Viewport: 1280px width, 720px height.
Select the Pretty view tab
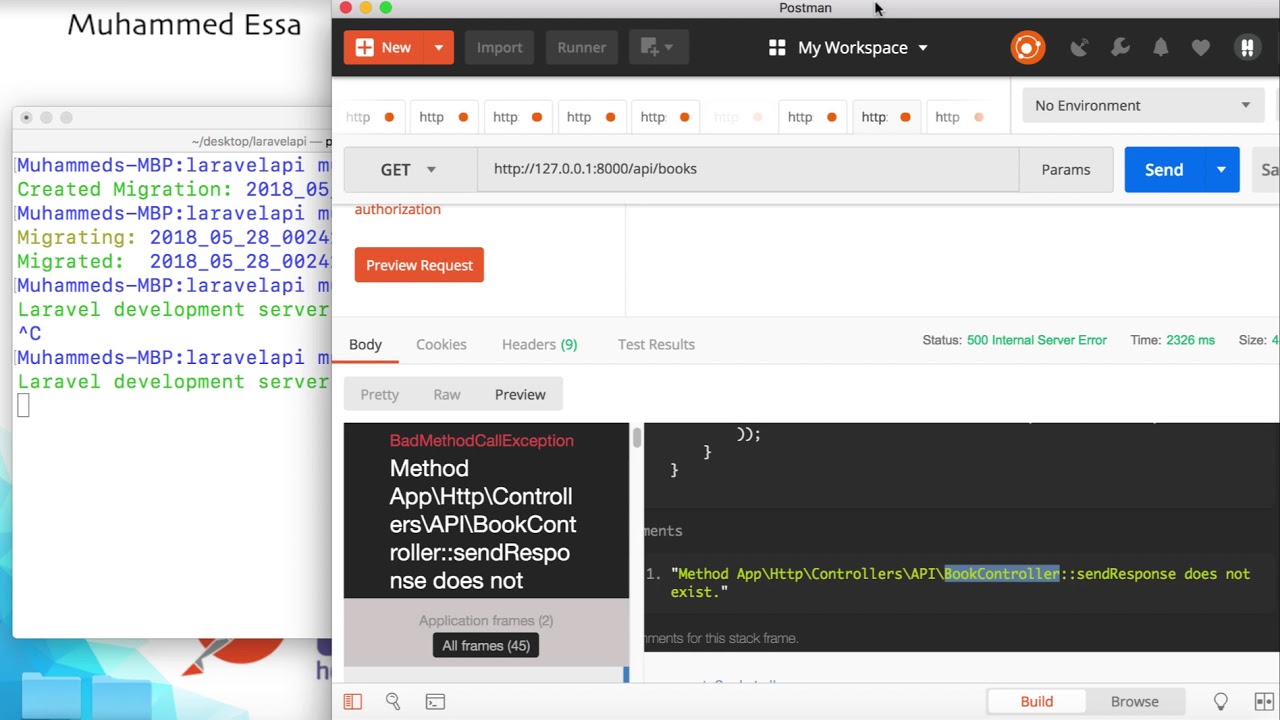(x=379, y=394)
